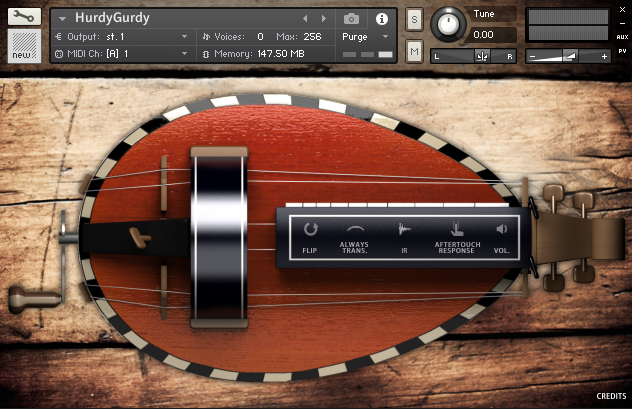Minimize instrument header with the dash button

[622, 23]
